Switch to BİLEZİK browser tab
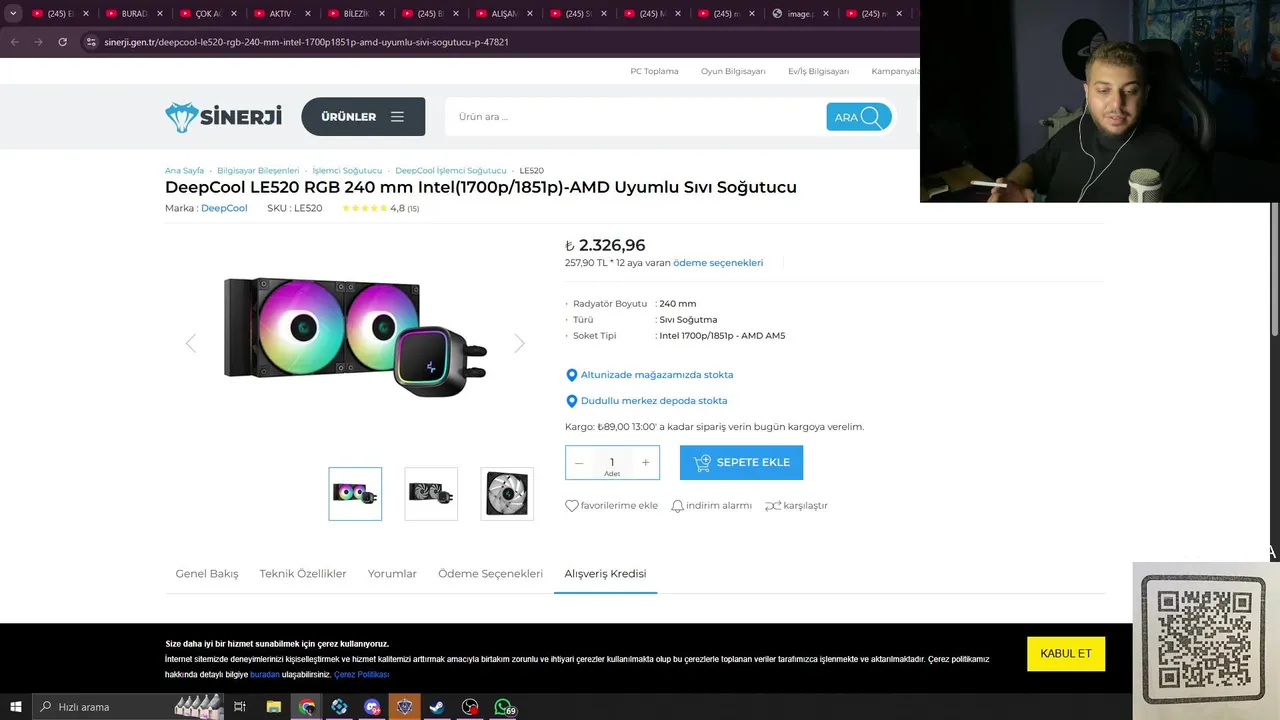This screenshot has height=720, width=1280. [357, 14]
